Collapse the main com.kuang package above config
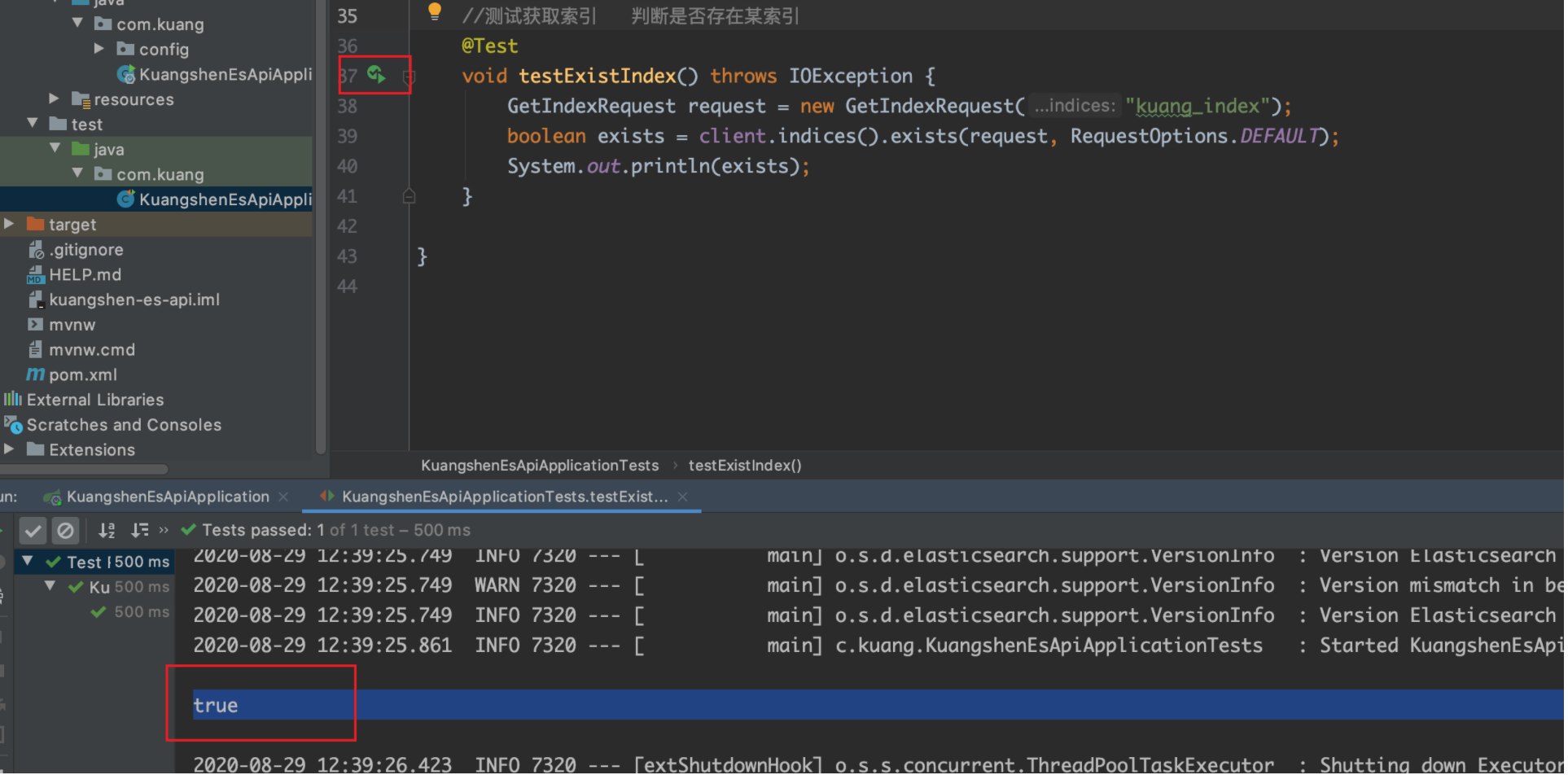This screenshot has height=775, width=1568. coord(77,23)
